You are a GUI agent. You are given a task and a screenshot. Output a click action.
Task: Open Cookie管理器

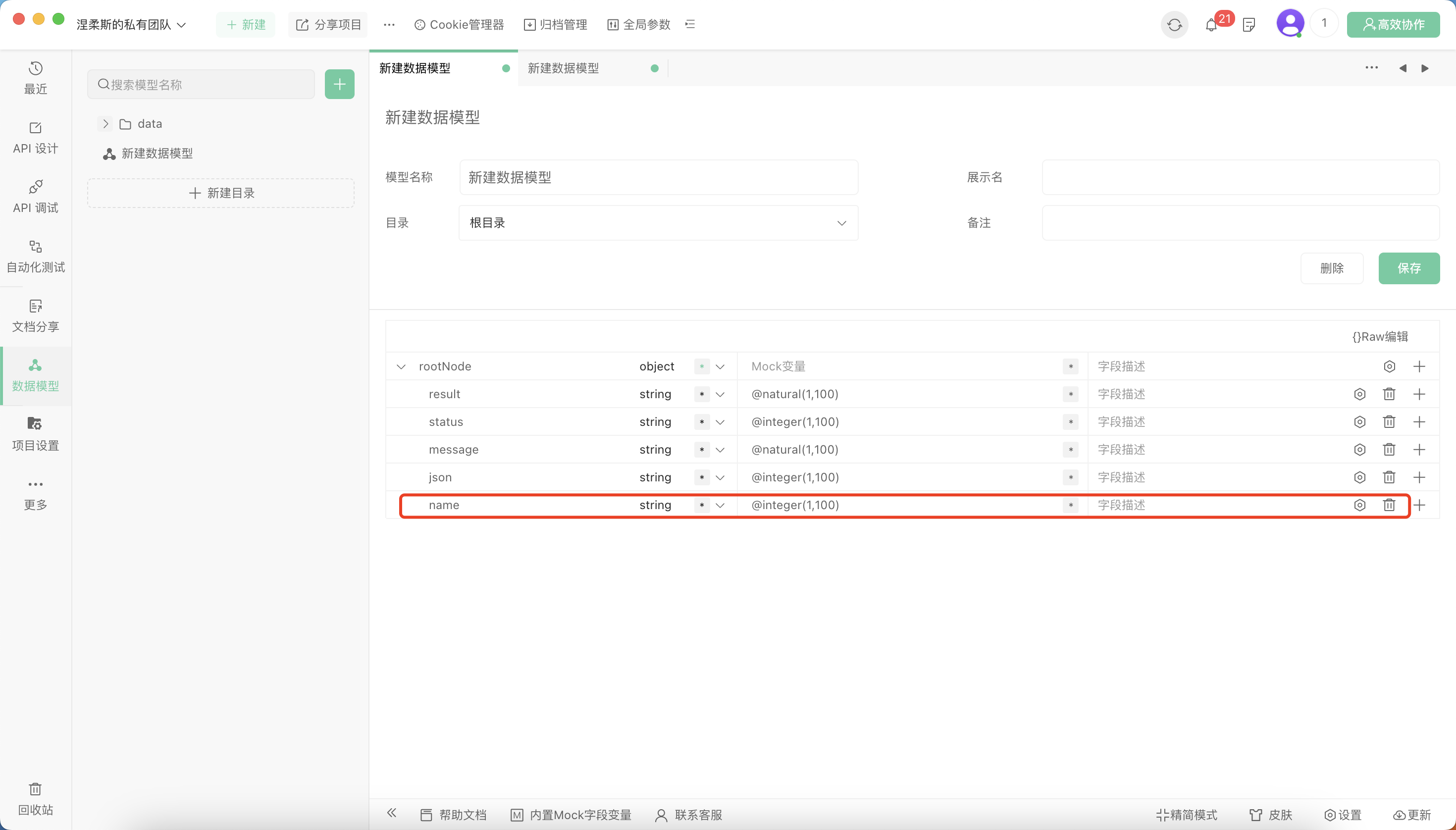[x=460, y=24]
